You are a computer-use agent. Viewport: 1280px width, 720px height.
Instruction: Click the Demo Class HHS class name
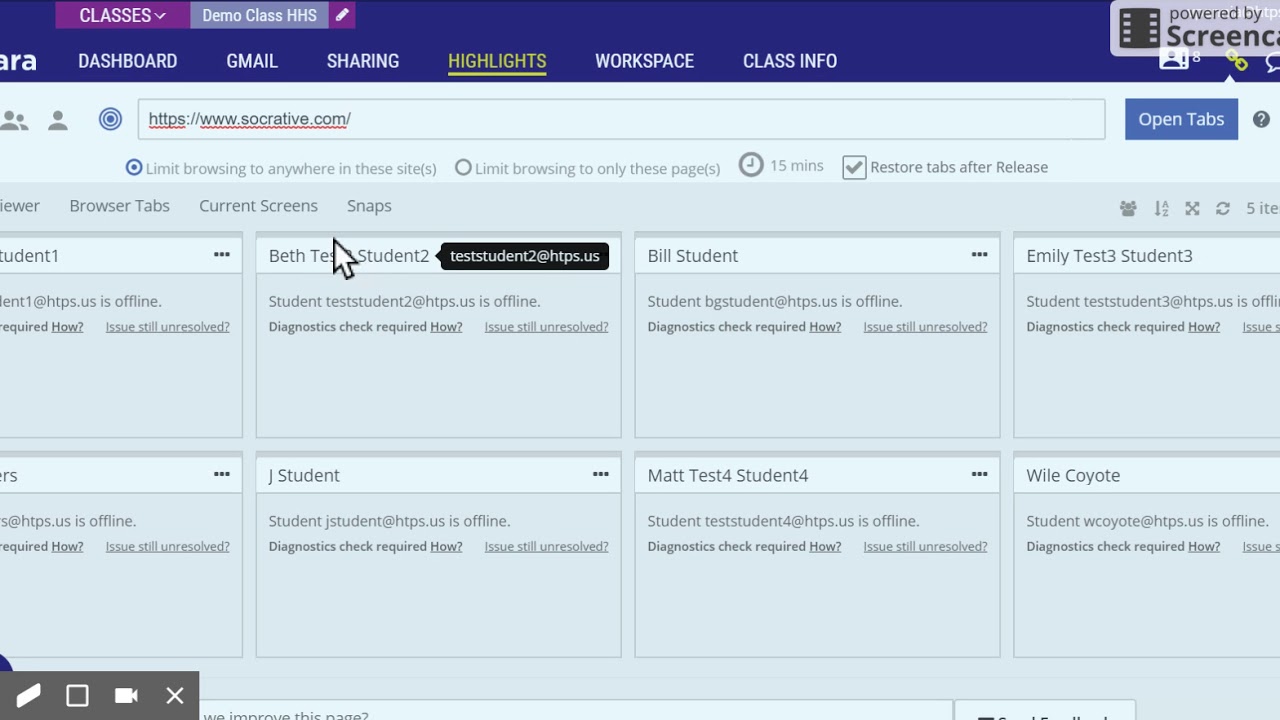click(x=259, y=15)
